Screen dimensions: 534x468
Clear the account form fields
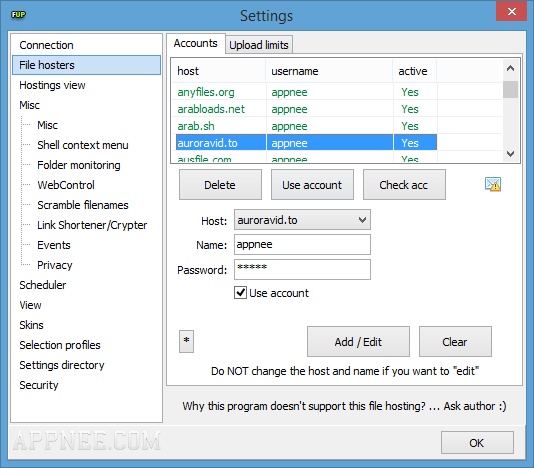point(455,342)
